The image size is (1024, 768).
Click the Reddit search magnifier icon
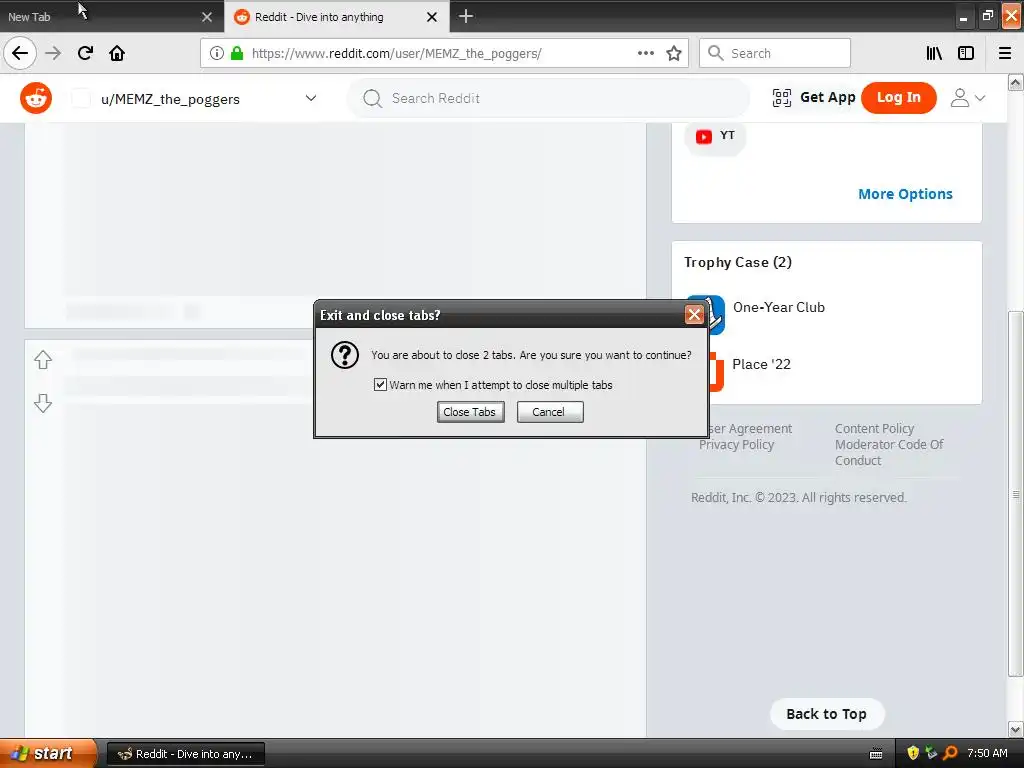coord(372,99)
